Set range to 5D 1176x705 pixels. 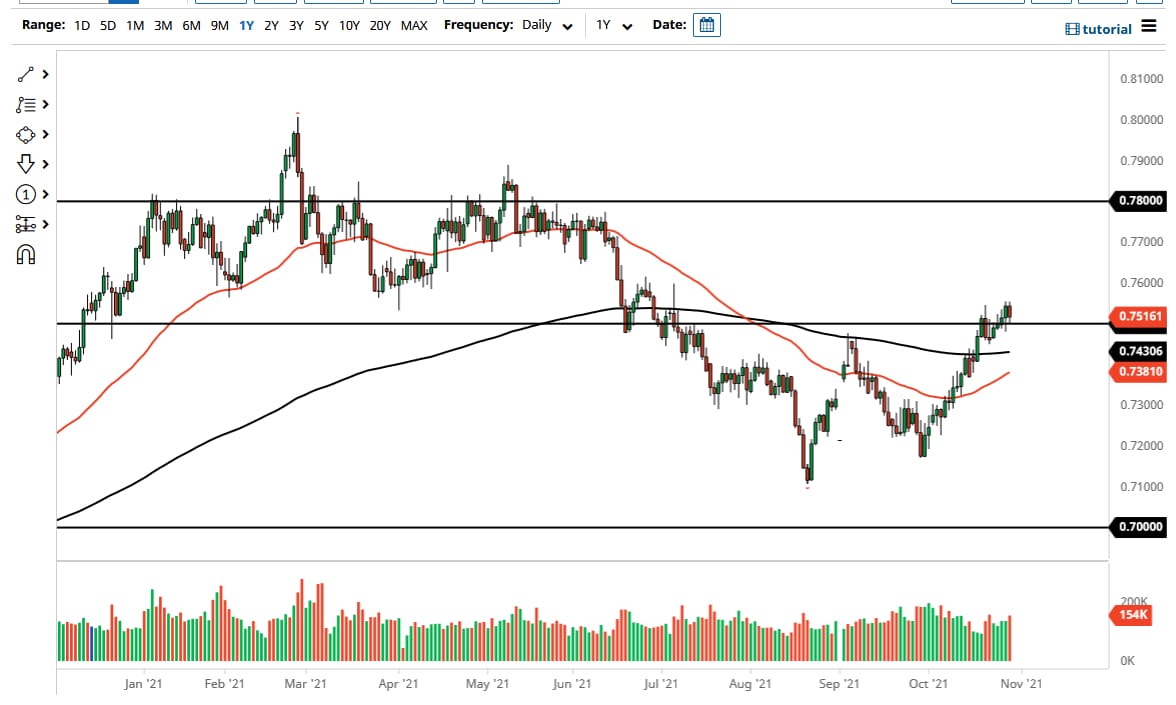click(108, 26)
